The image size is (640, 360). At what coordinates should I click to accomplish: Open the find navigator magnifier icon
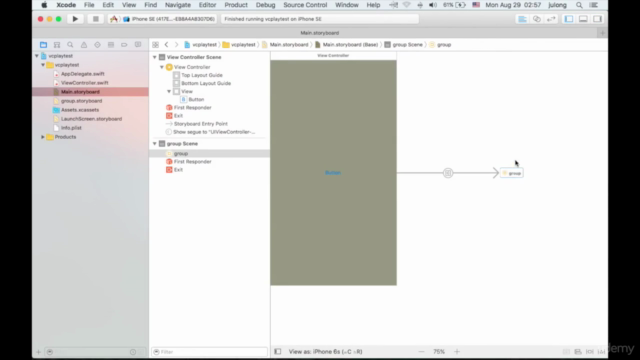pos(70,44)
